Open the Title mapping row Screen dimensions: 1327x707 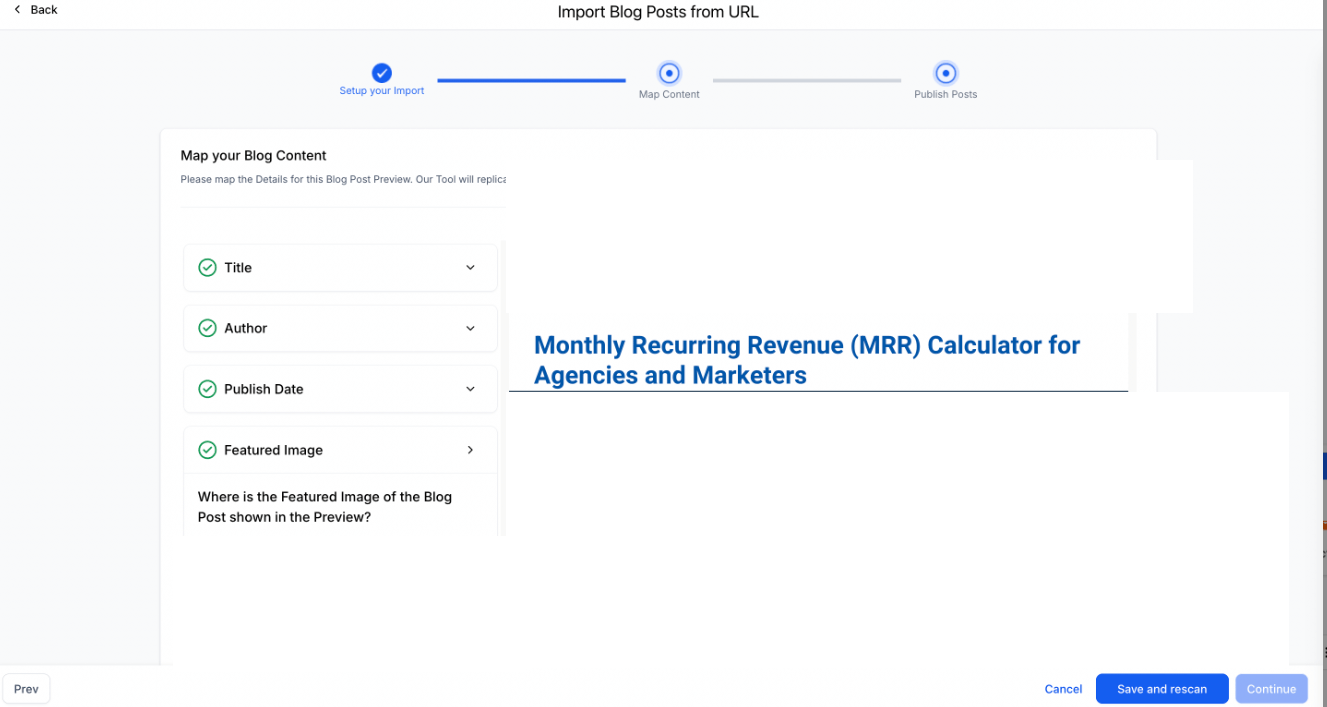[x=340, y=268]
